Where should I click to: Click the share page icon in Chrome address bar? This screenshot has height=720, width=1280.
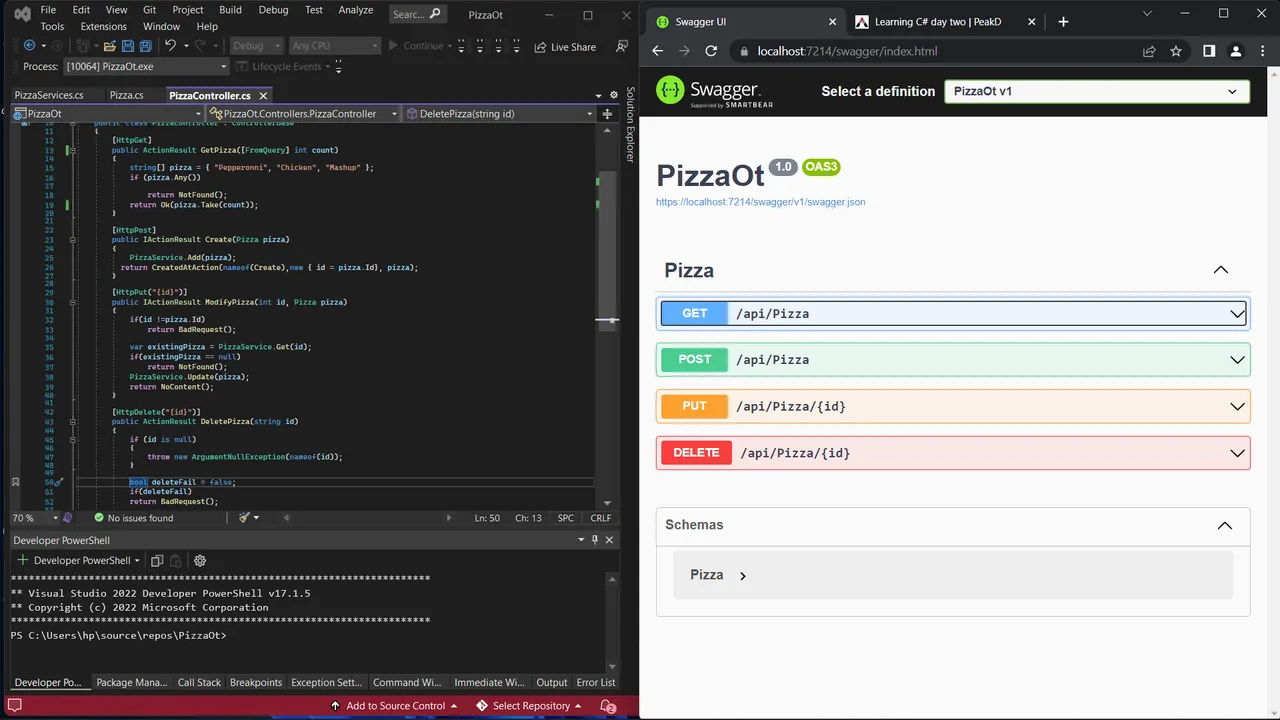tap(1149, 51)
